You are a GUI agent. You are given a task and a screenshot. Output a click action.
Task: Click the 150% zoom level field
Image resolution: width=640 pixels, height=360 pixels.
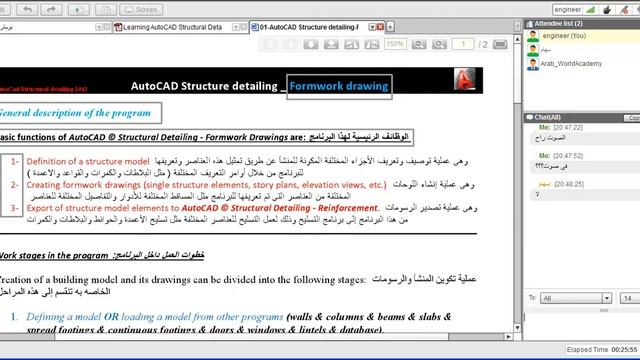click(x=395, y=44)
